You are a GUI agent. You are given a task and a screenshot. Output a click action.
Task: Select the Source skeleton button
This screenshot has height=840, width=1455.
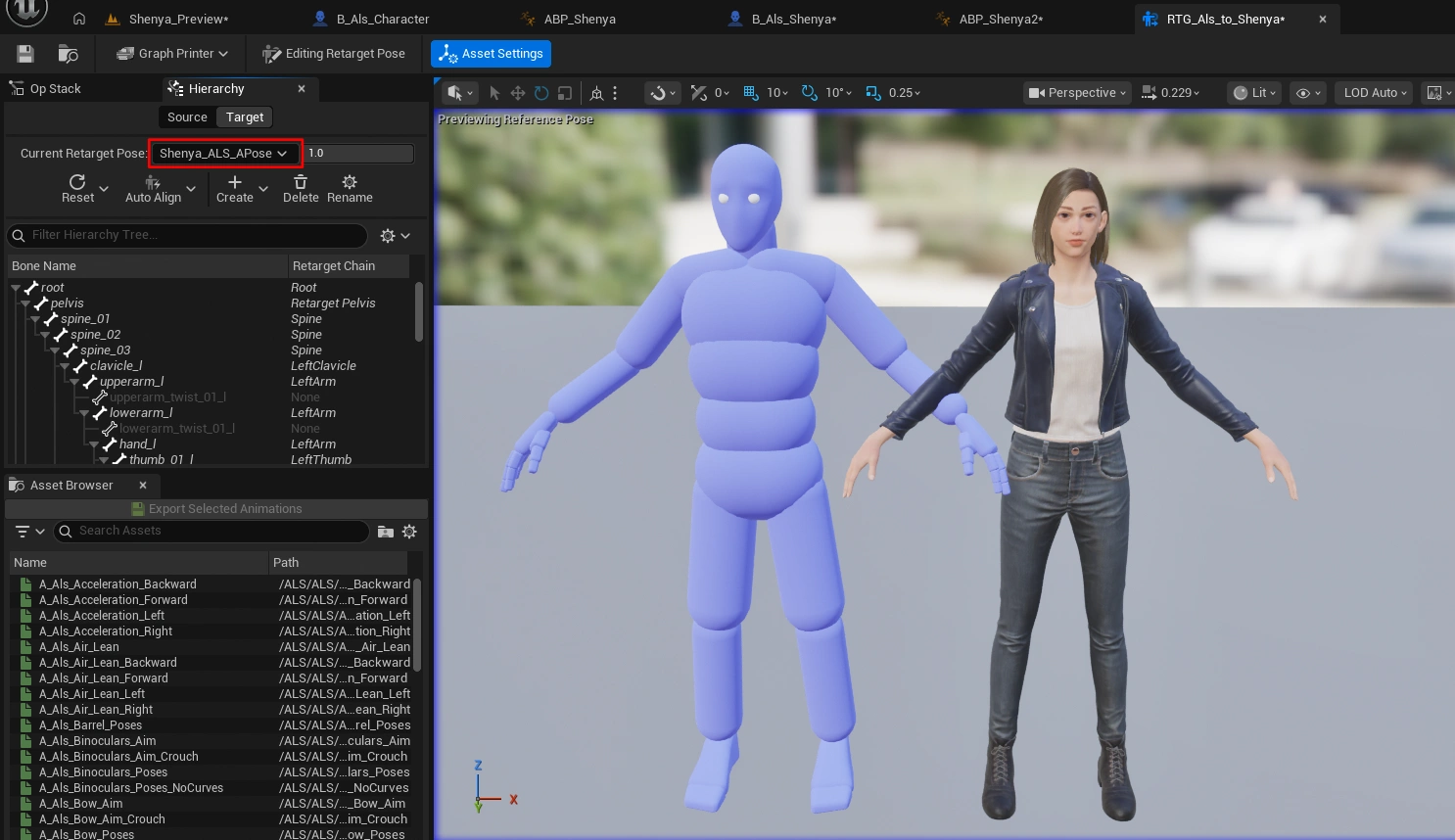187,117
